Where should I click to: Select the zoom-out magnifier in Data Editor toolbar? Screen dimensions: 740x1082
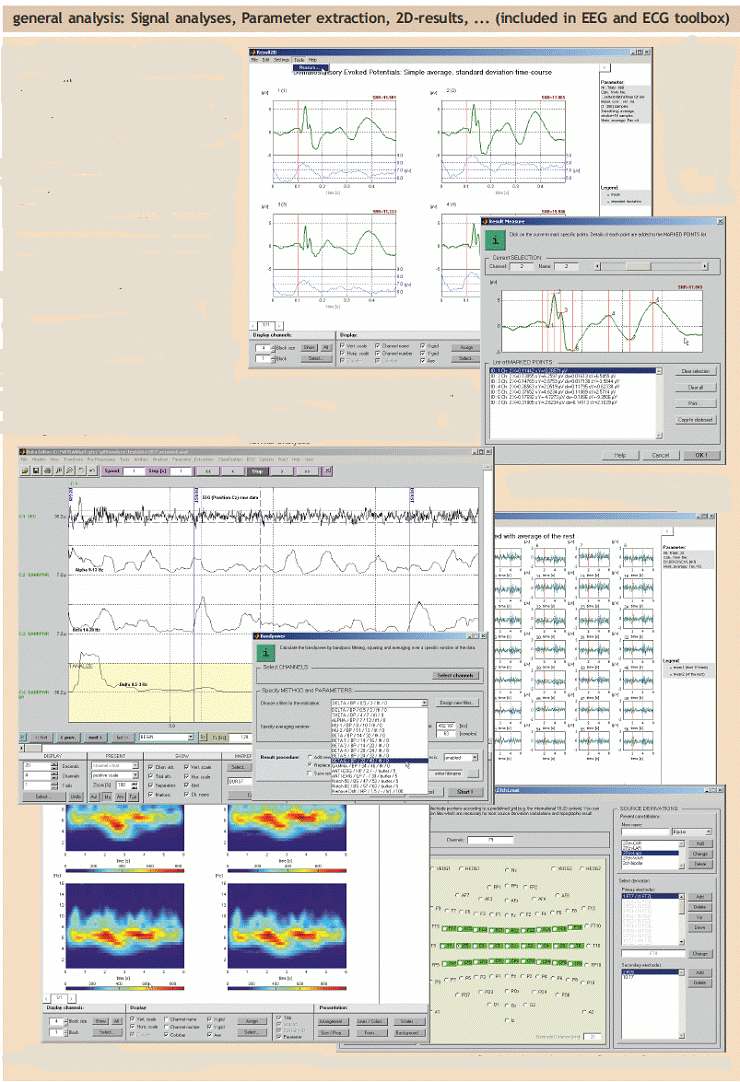tap(70, 470)
